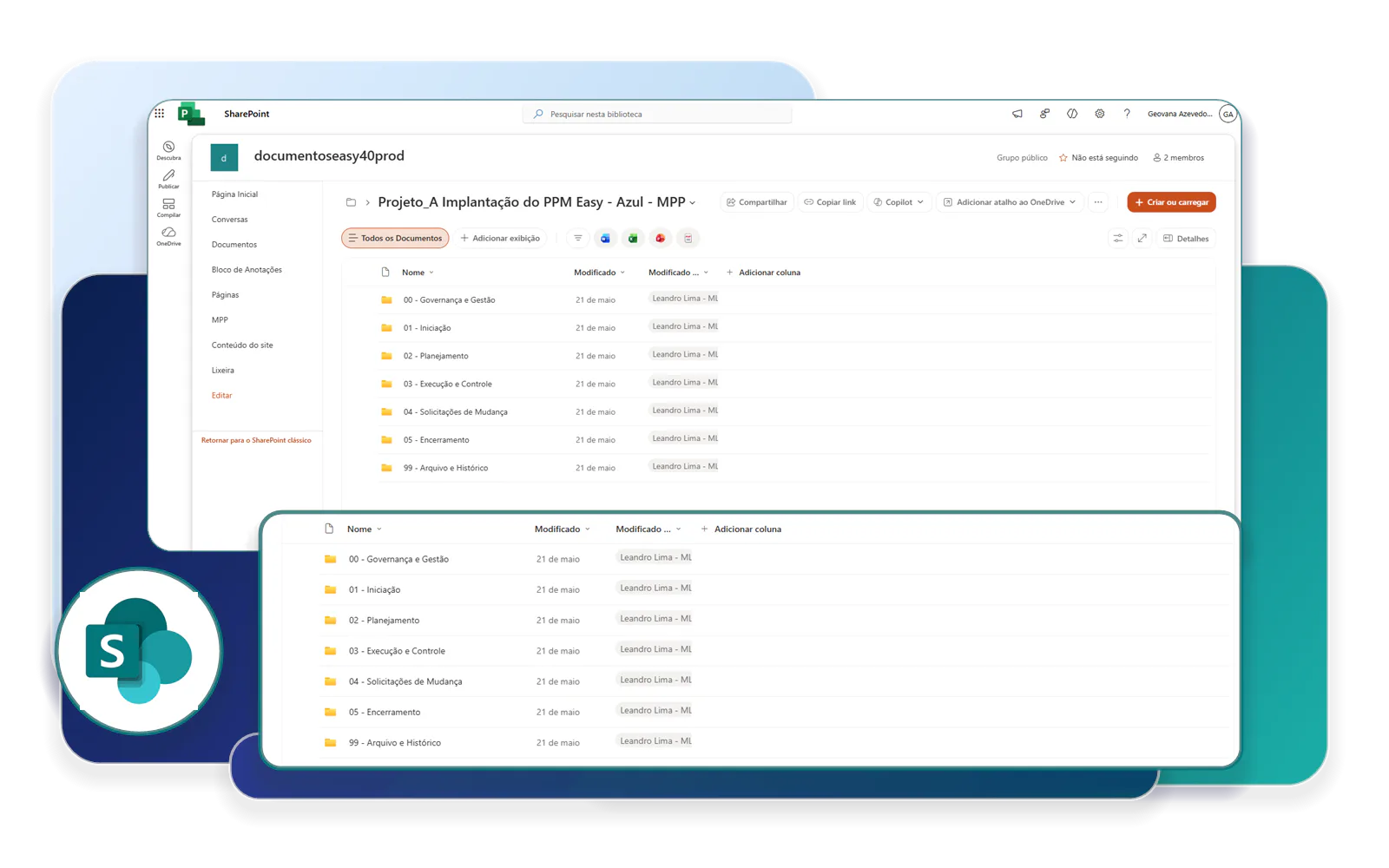Click the Copilot-style icon beside the gear

click(x=1072, y=114)
